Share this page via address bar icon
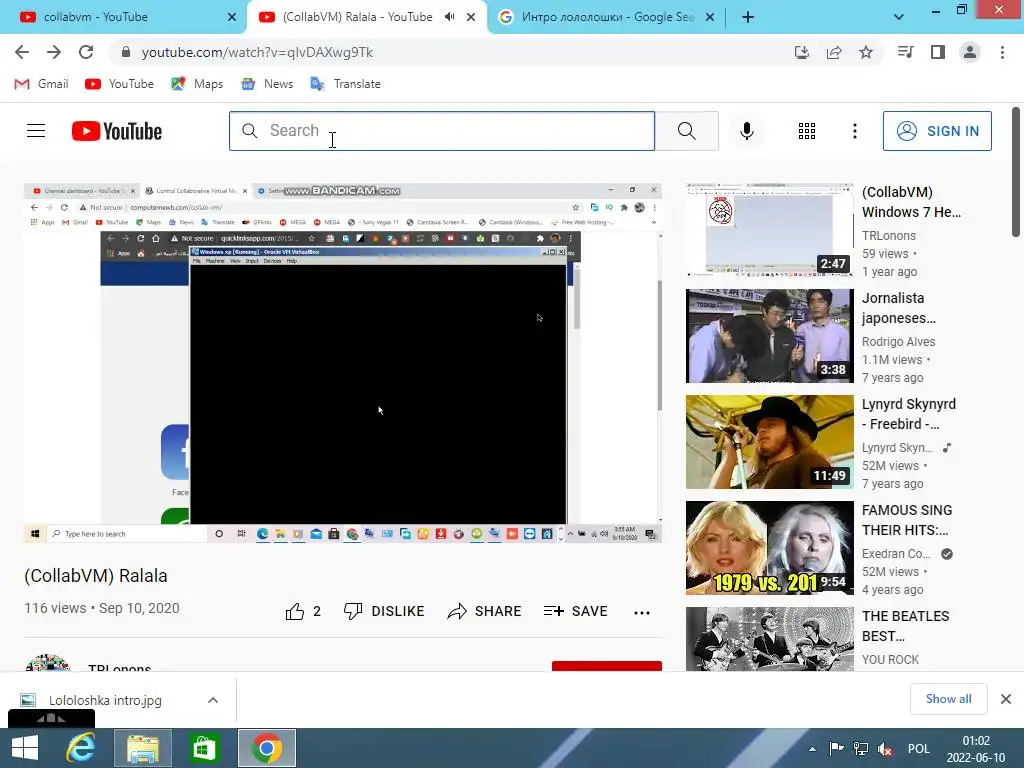The width and height of the screenshot is (1024, 768). coord(834,52)
